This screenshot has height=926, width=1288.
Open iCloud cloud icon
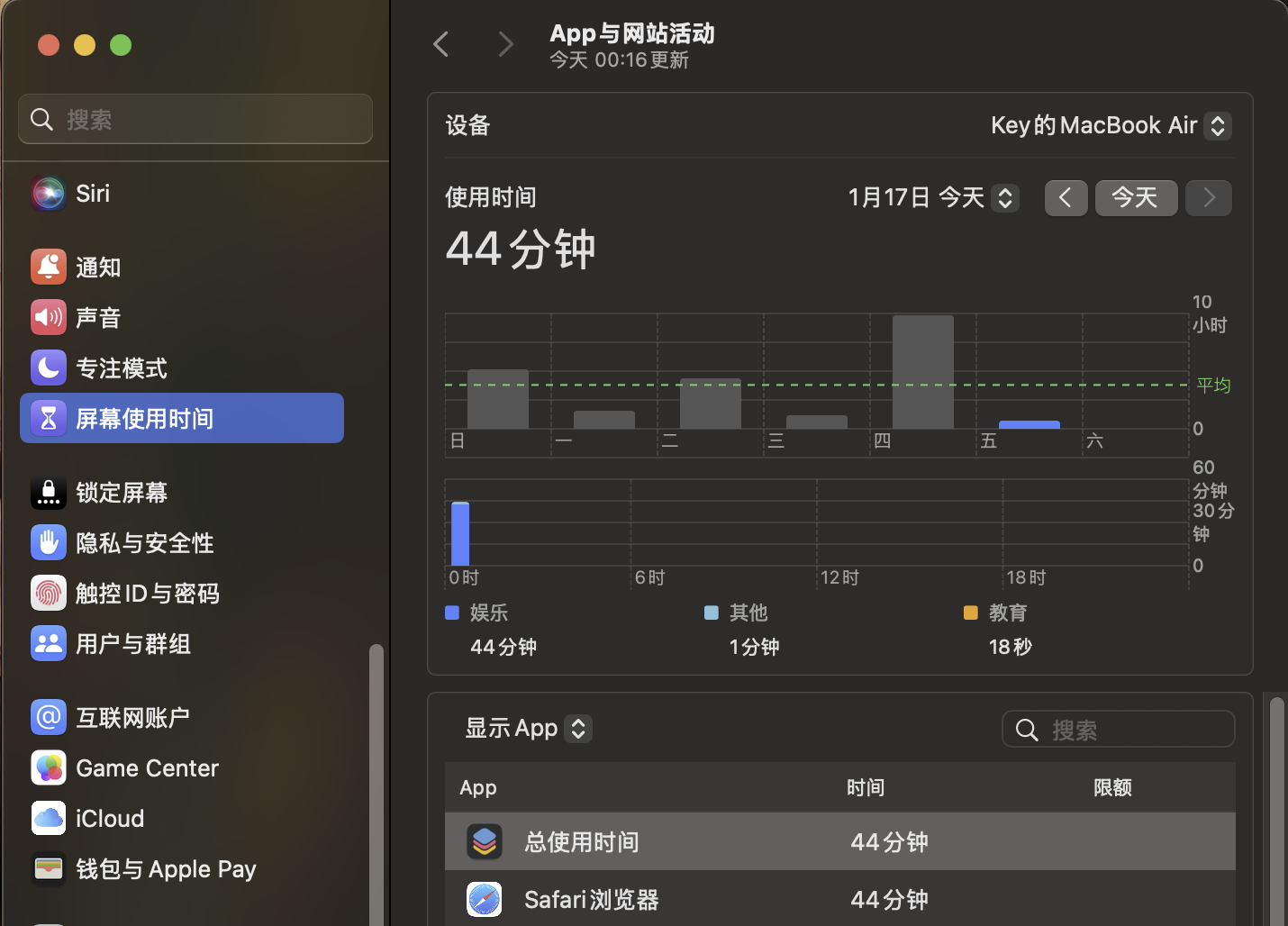(49, 819)
